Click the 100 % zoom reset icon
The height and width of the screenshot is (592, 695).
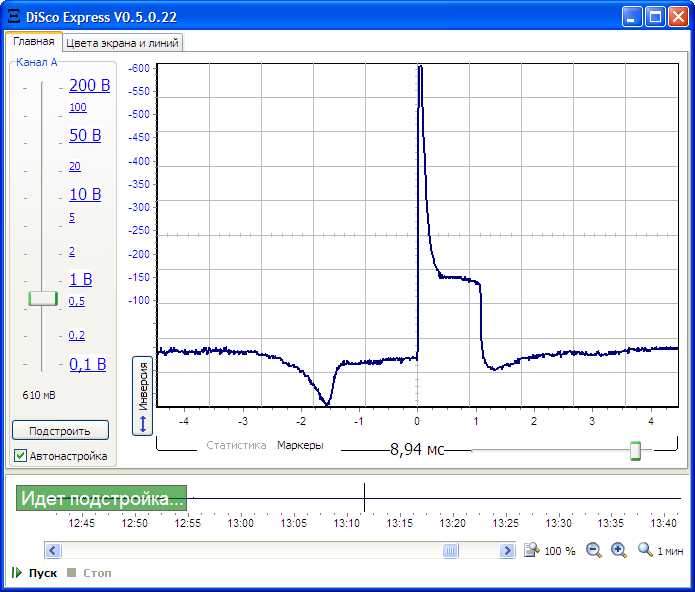pos(533,550)
